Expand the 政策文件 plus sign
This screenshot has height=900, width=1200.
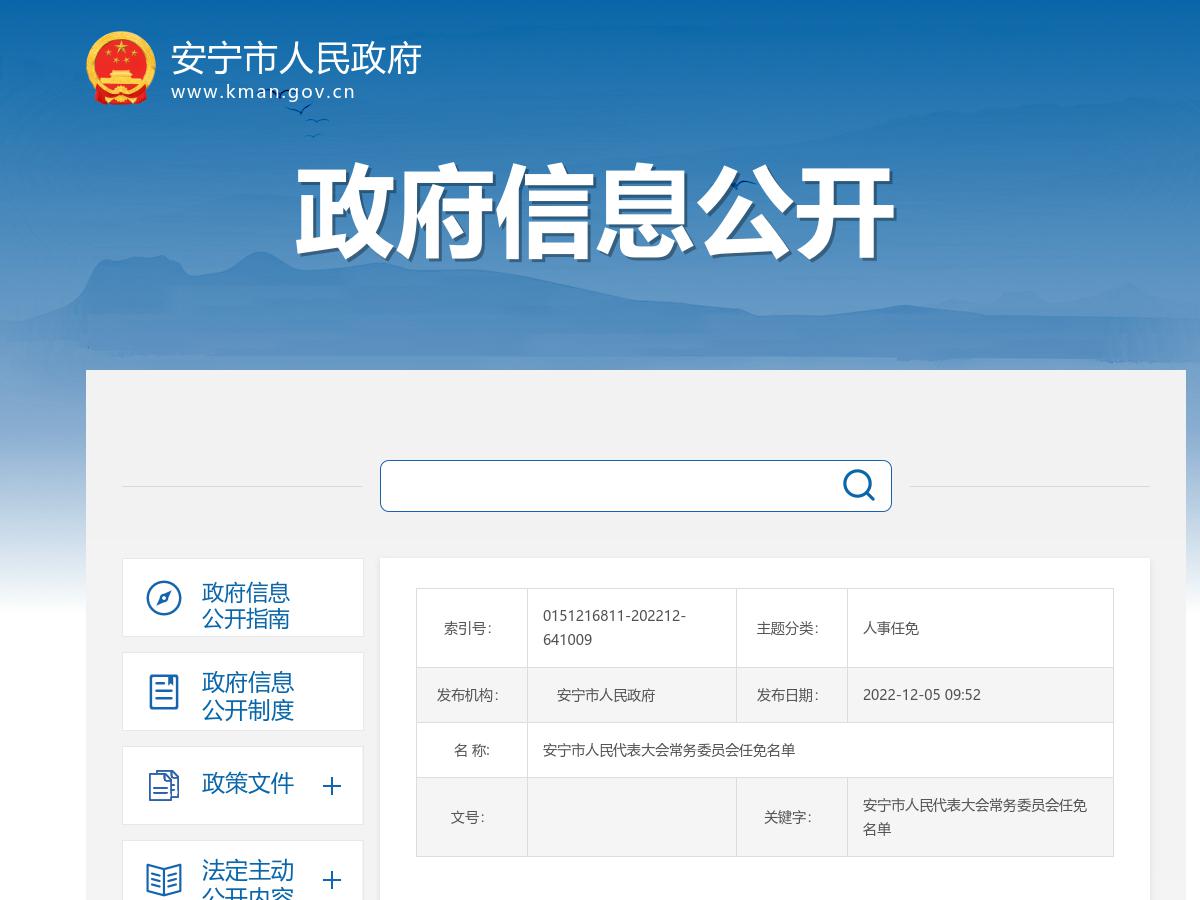332,786
